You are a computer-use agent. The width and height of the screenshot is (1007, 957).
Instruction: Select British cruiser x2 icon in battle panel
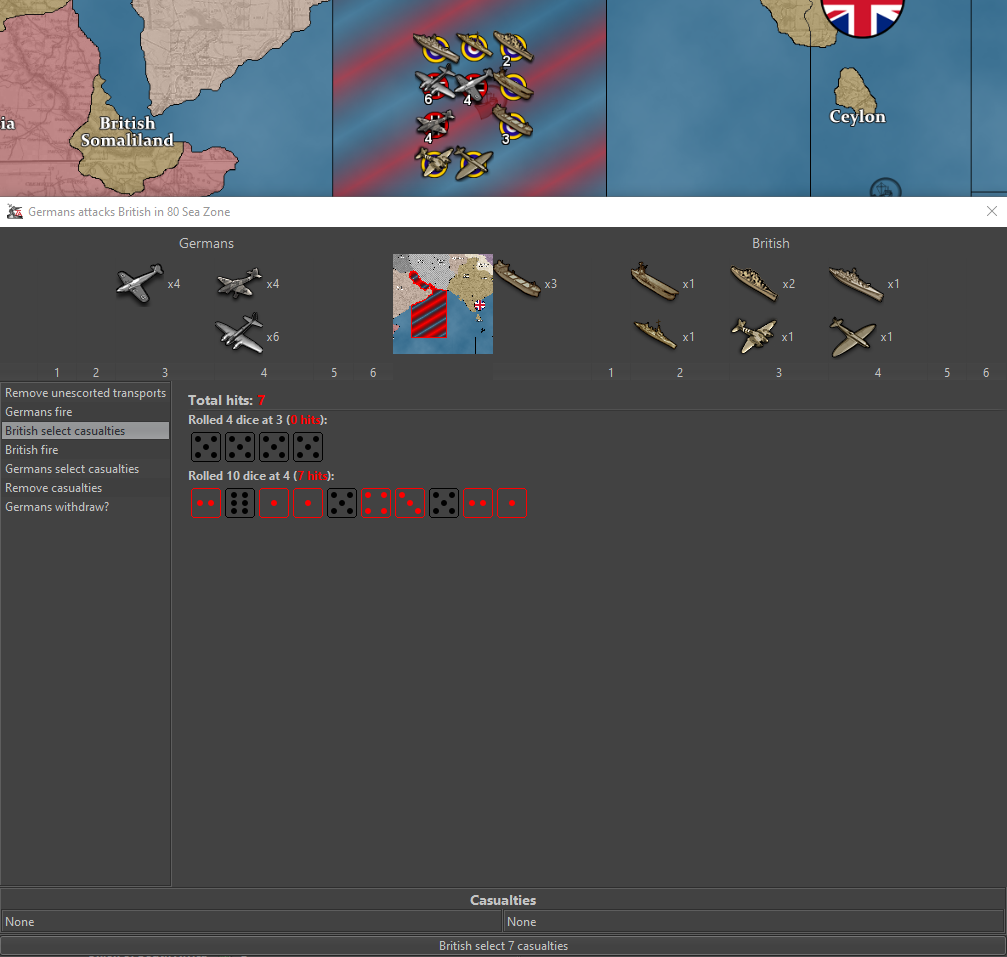[754, 283]
